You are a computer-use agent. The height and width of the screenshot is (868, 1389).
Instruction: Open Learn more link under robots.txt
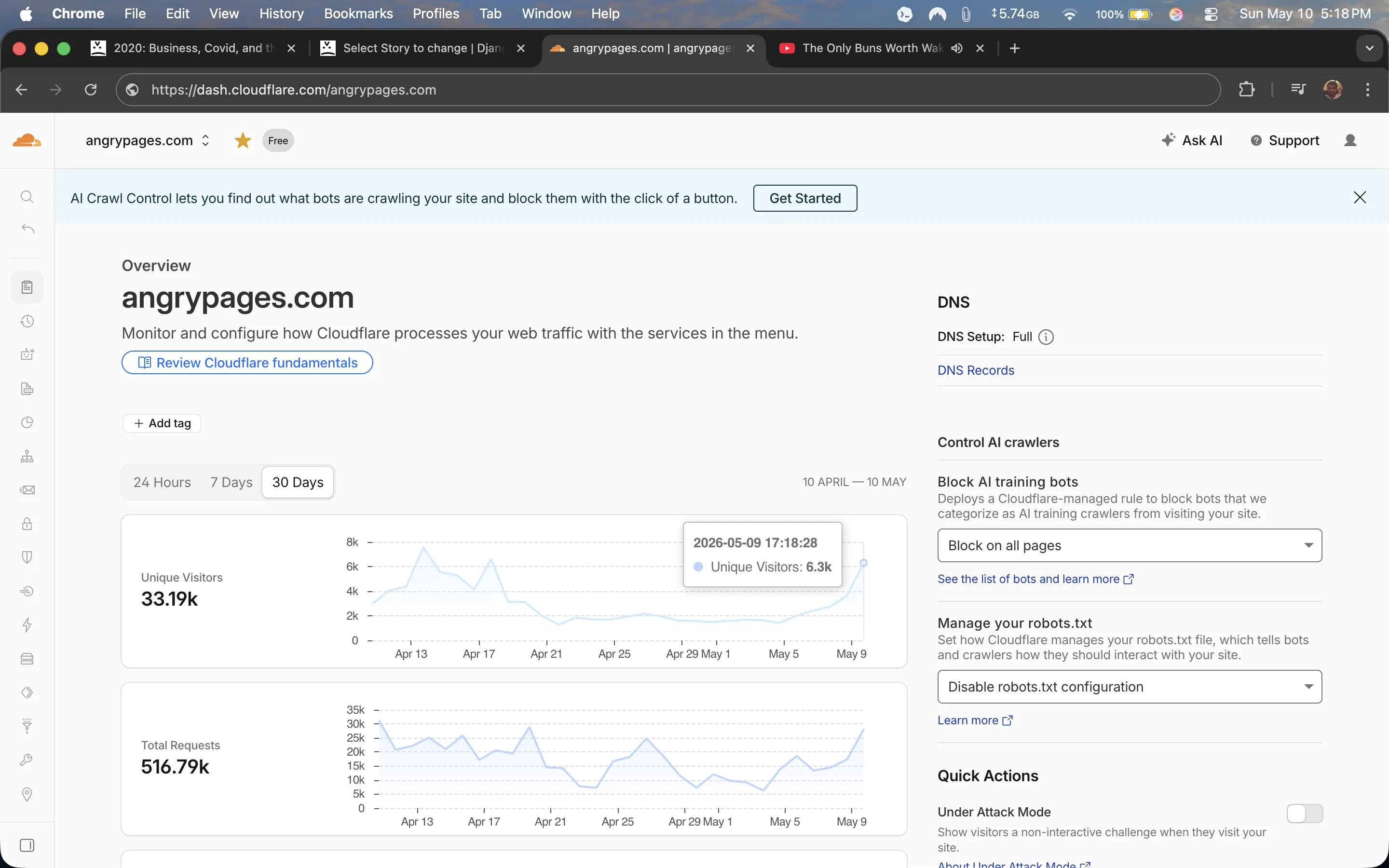tap(975, 720)
